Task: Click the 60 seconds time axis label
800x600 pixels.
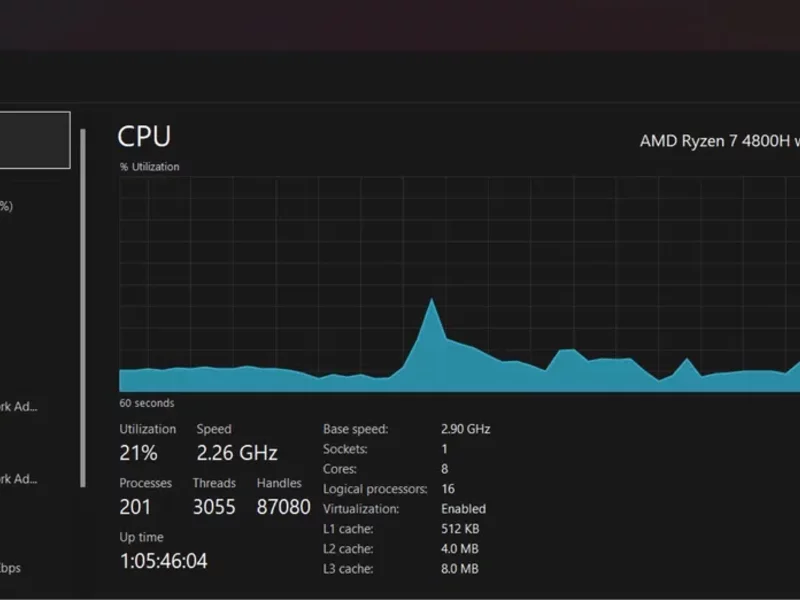Action: [146, 403]
